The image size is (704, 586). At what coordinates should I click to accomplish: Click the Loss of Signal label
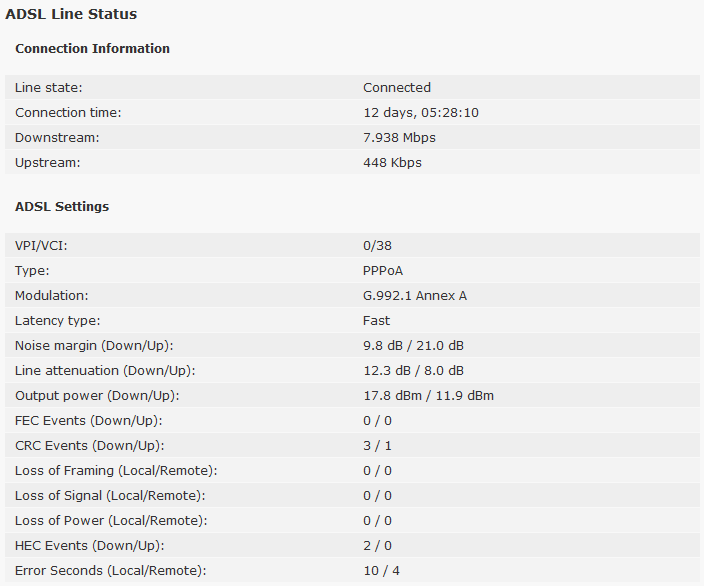click(110, 496)
